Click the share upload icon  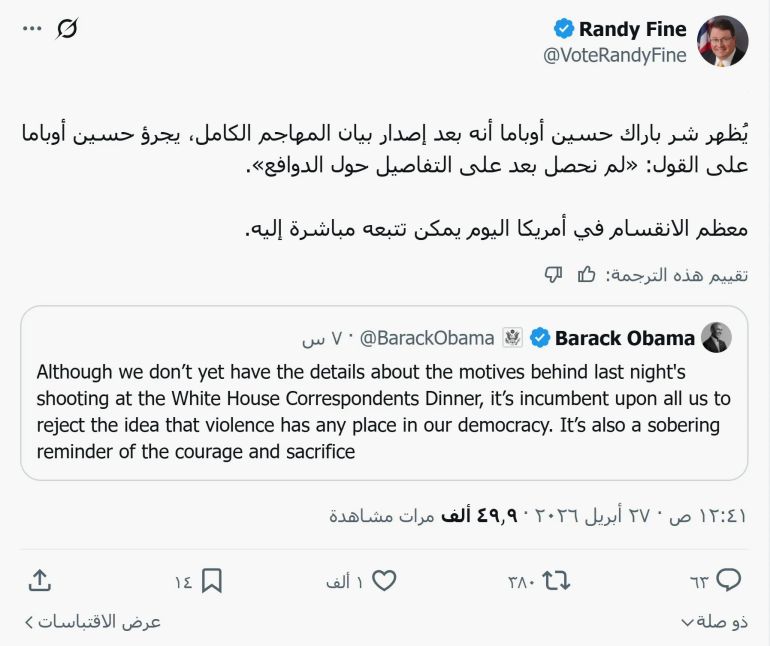pos(40,580)
